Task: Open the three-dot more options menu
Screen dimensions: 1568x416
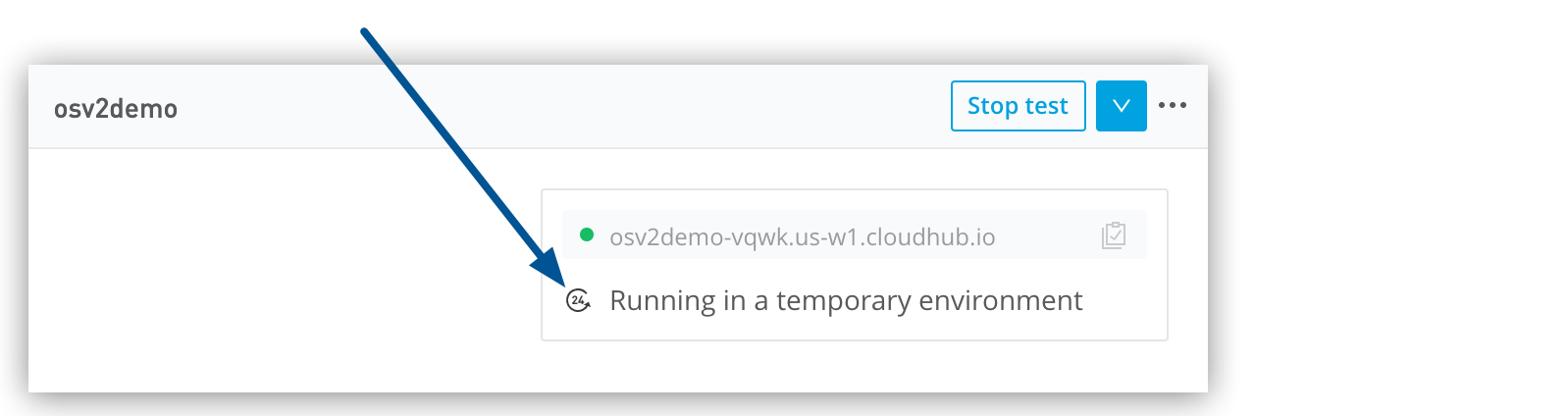Action: coord(1173,105)
